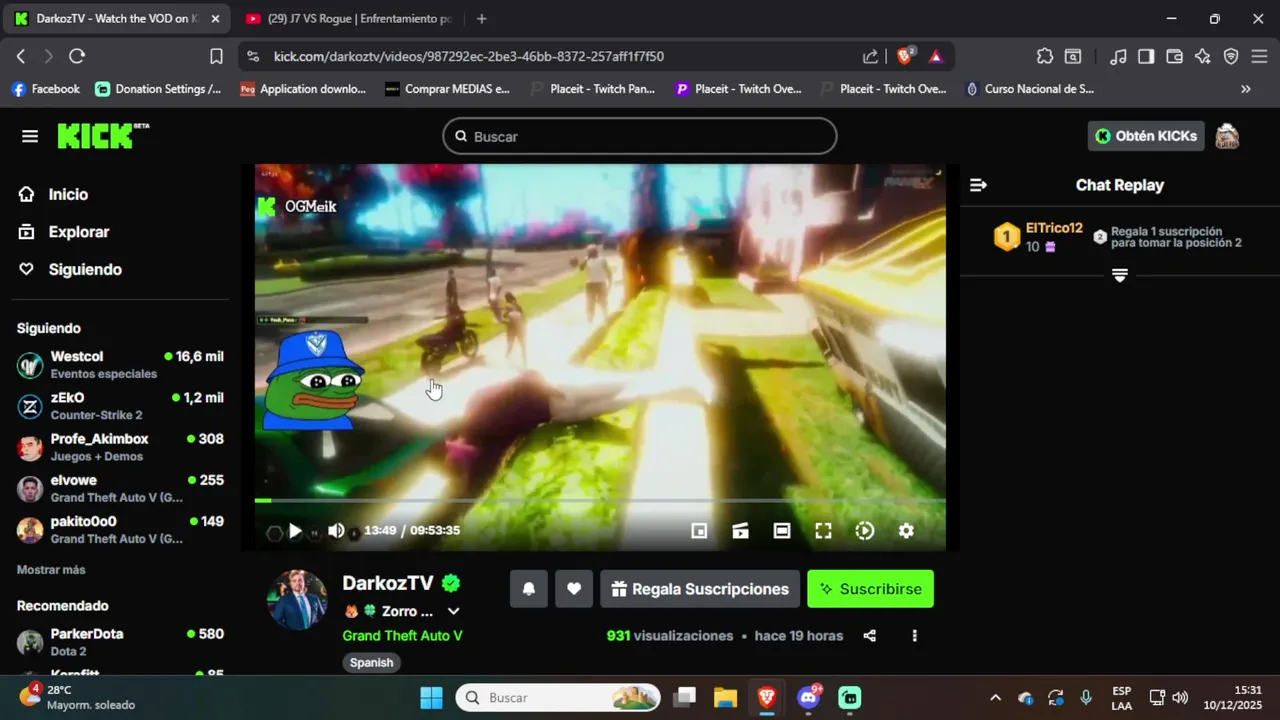Focus the Kick Buscar search field
Image resolution: width=1280 pixels, height=720 pixels.
[x=640, y=136]
